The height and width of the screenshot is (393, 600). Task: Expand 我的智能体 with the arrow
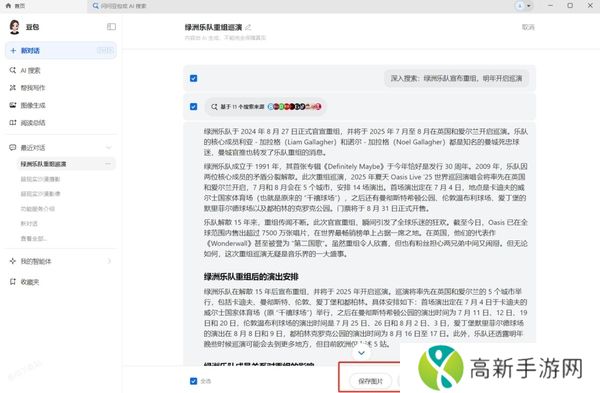pos(109,261)
